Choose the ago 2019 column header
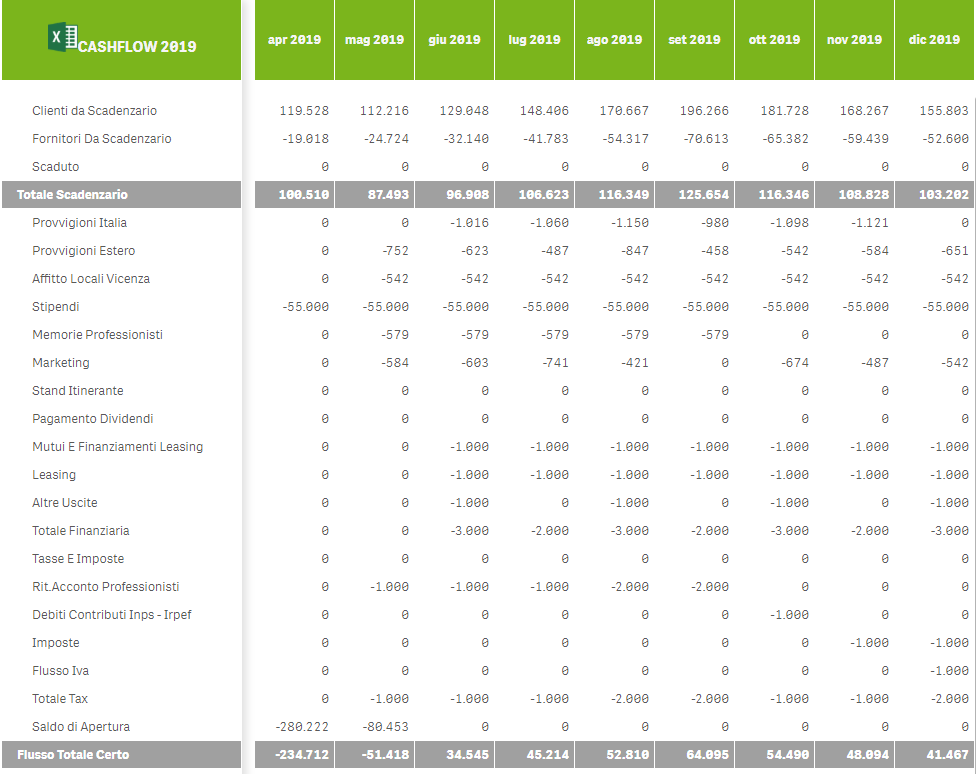Screen dimensions: 976x774 tap(614, 40)
